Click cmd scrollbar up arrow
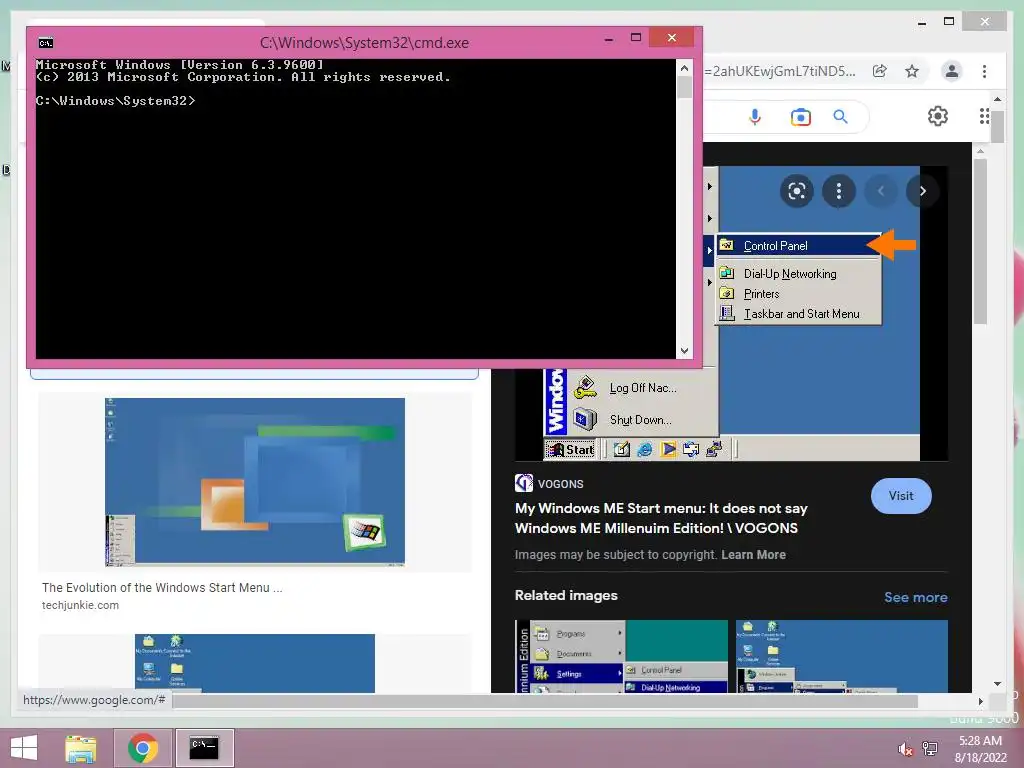The width and height of the screenshot is (1024, 768). pos(684,67)
